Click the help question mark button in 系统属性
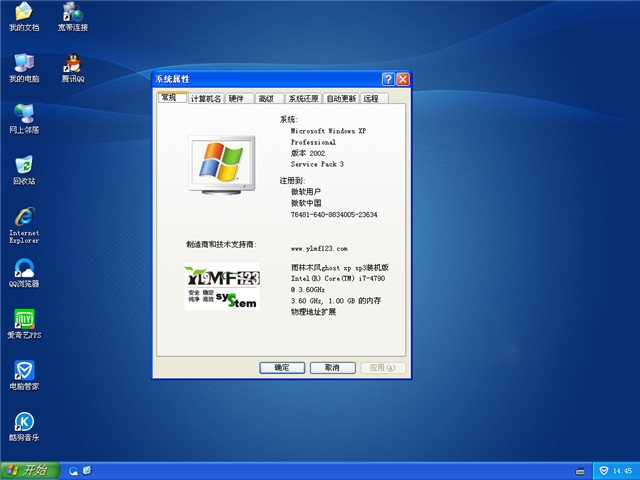 click(388, 79)
